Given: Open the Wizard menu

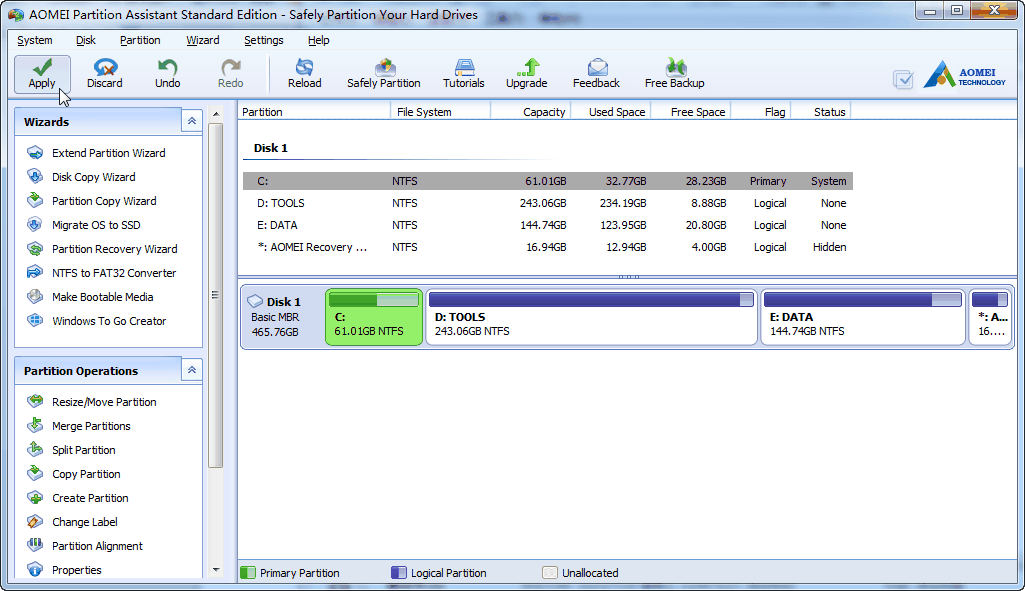Looking at the screenshot, I should [203, 41].
